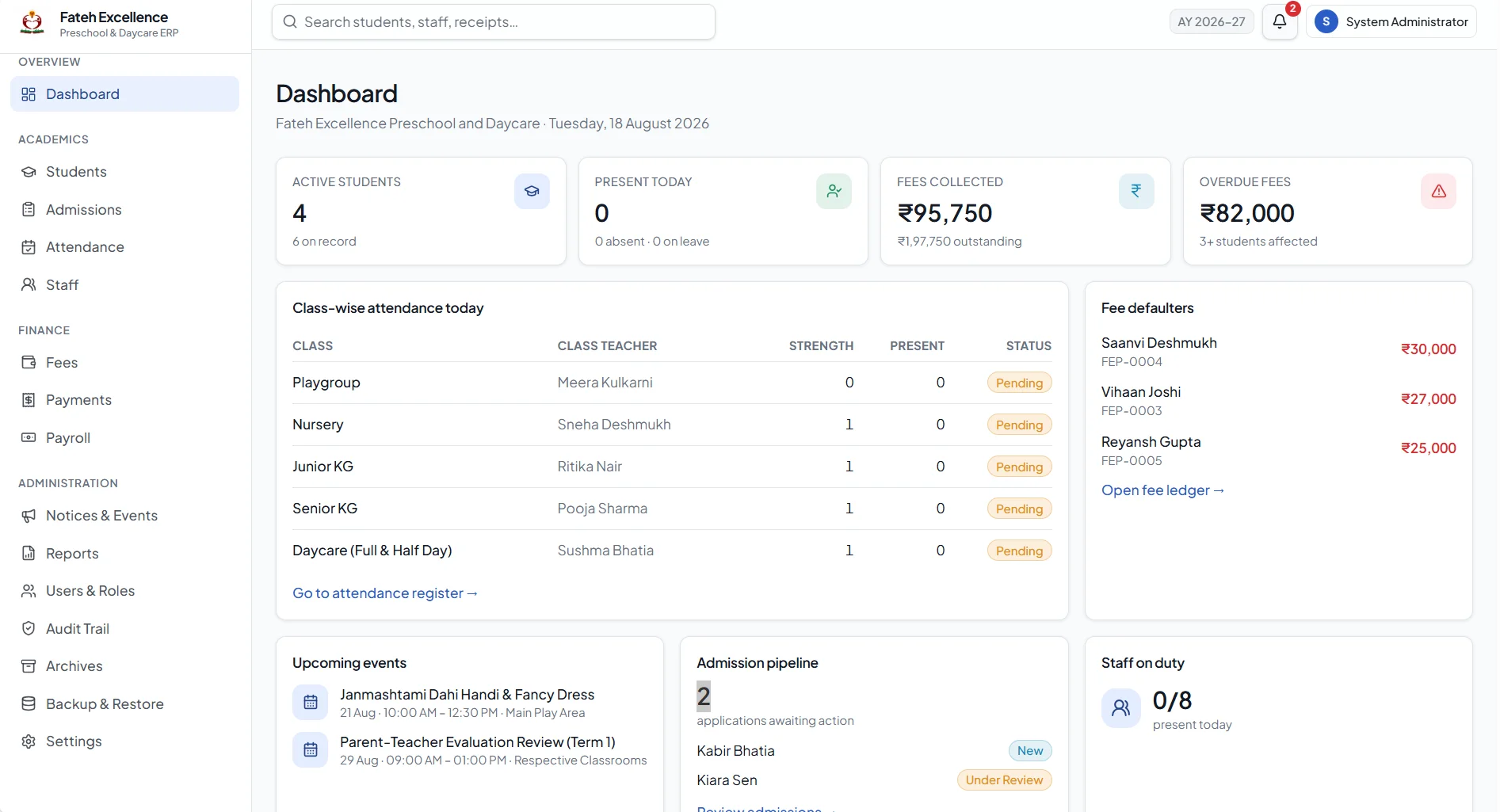The image size is (1500, 812).
Task: Click the Notices & Events megaphone icon
Action: pyautogui.click(x=29, y=516)
